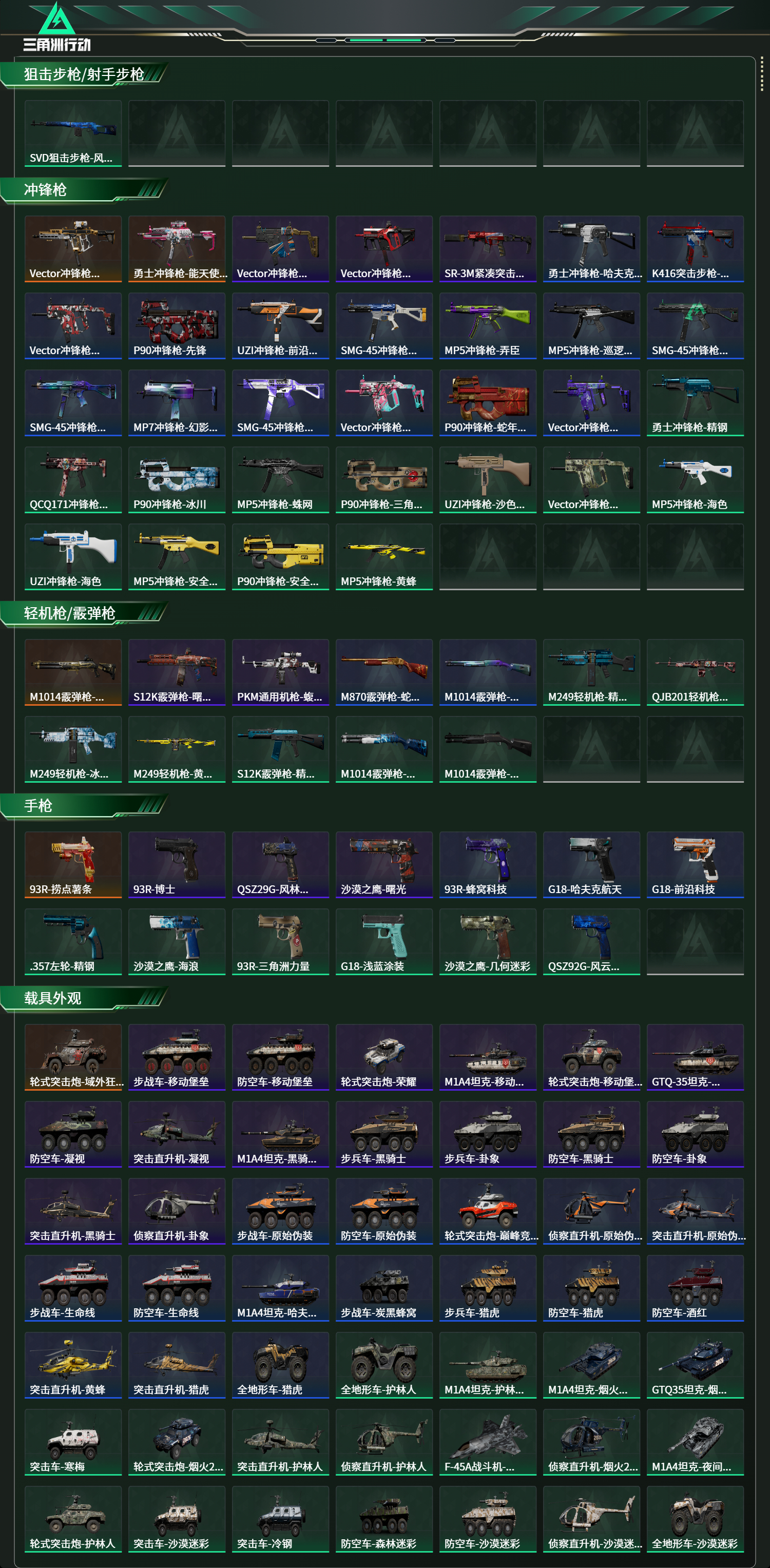Open the P90冲锋枪-先锋 skin

click(177, 325)
